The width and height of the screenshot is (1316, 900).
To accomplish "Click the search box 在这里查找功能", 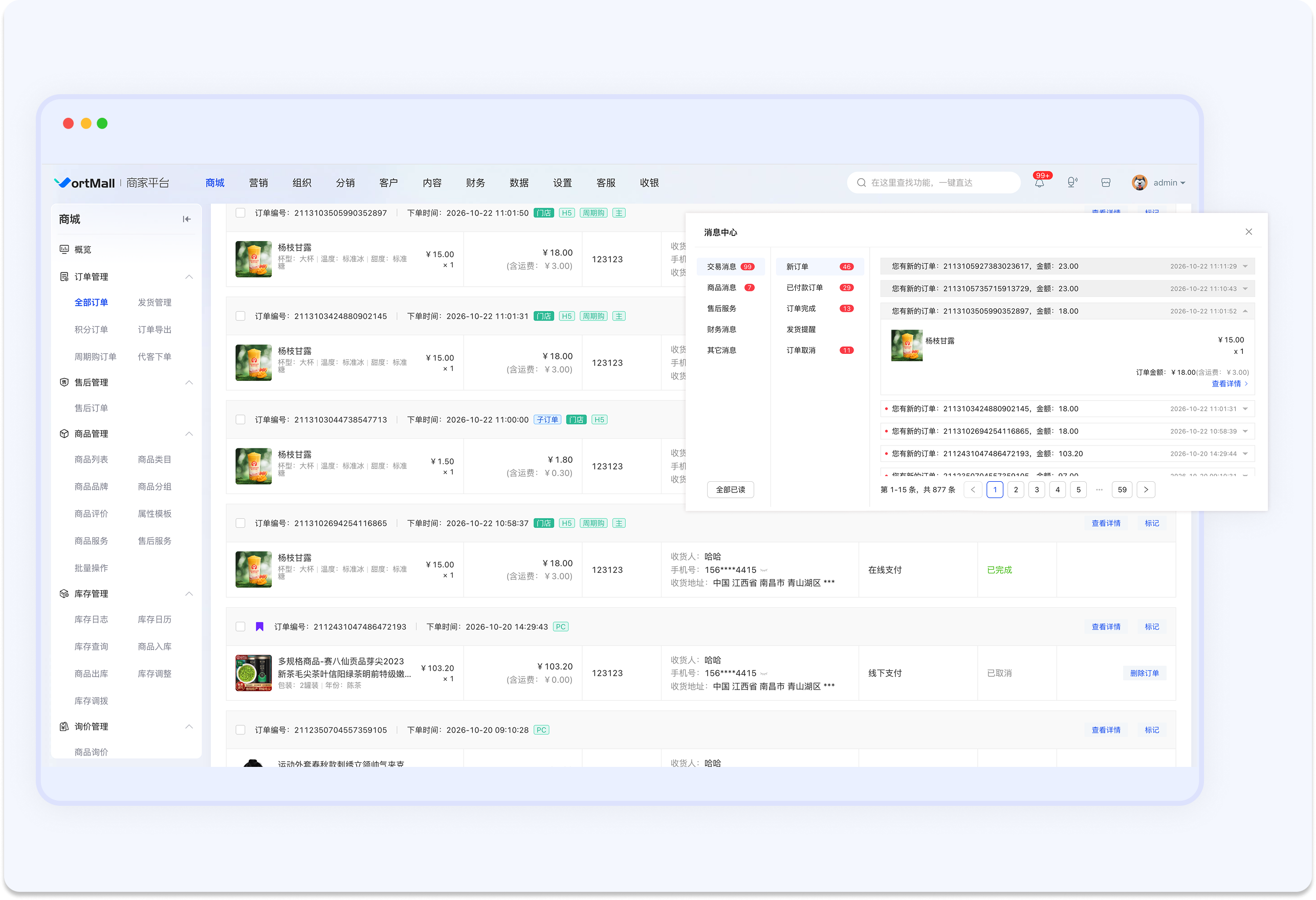I will (x=933, y=182).
